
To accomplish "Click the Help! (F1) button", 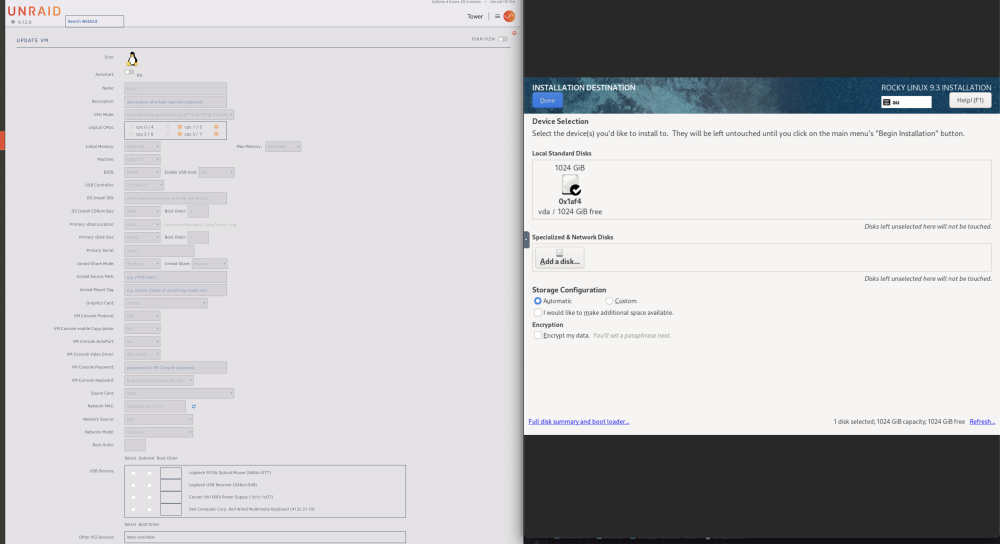I will tap(970, 100).
